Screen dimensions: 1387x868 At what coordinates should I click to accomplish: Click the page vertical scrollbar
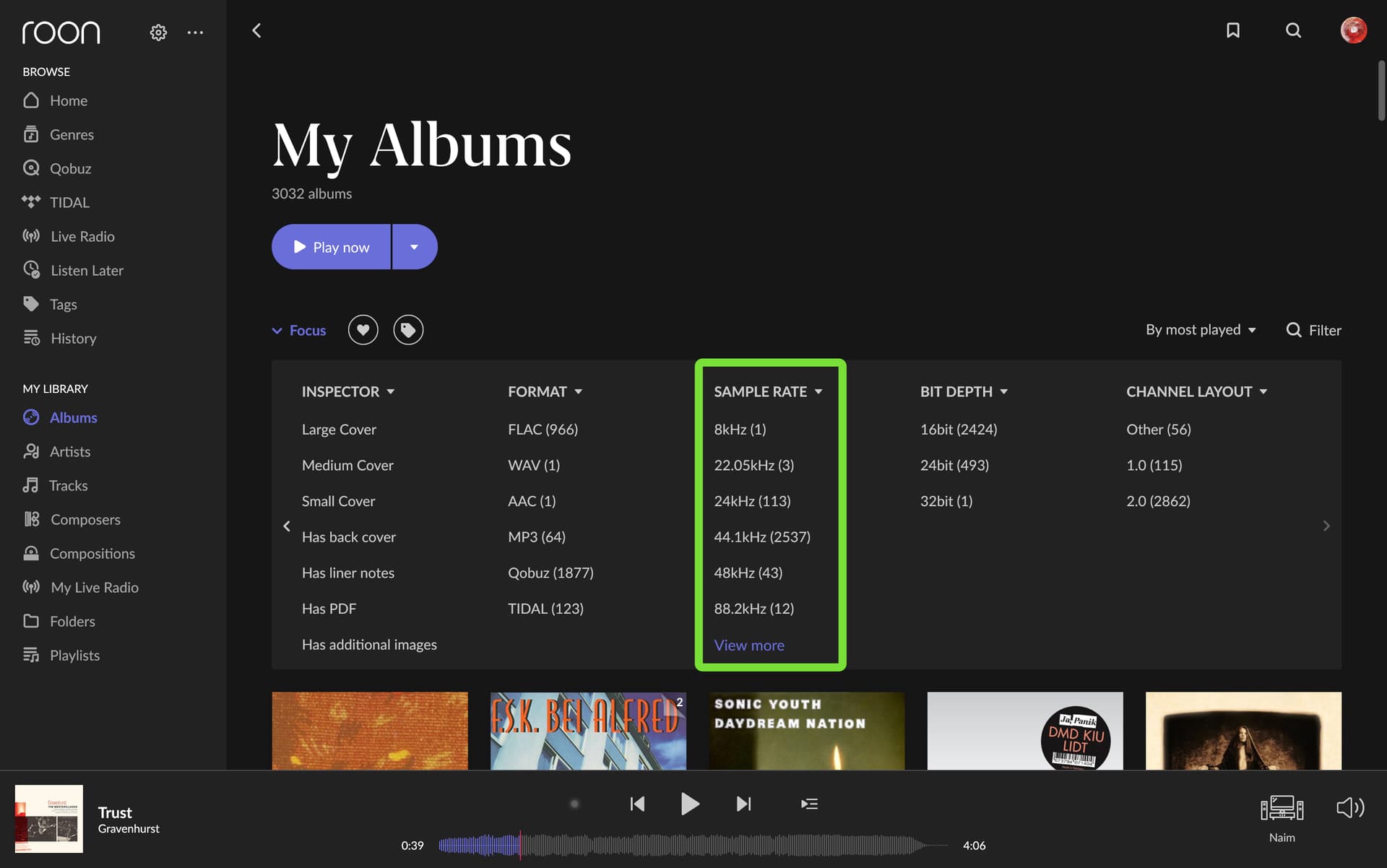pos(1380,91)
